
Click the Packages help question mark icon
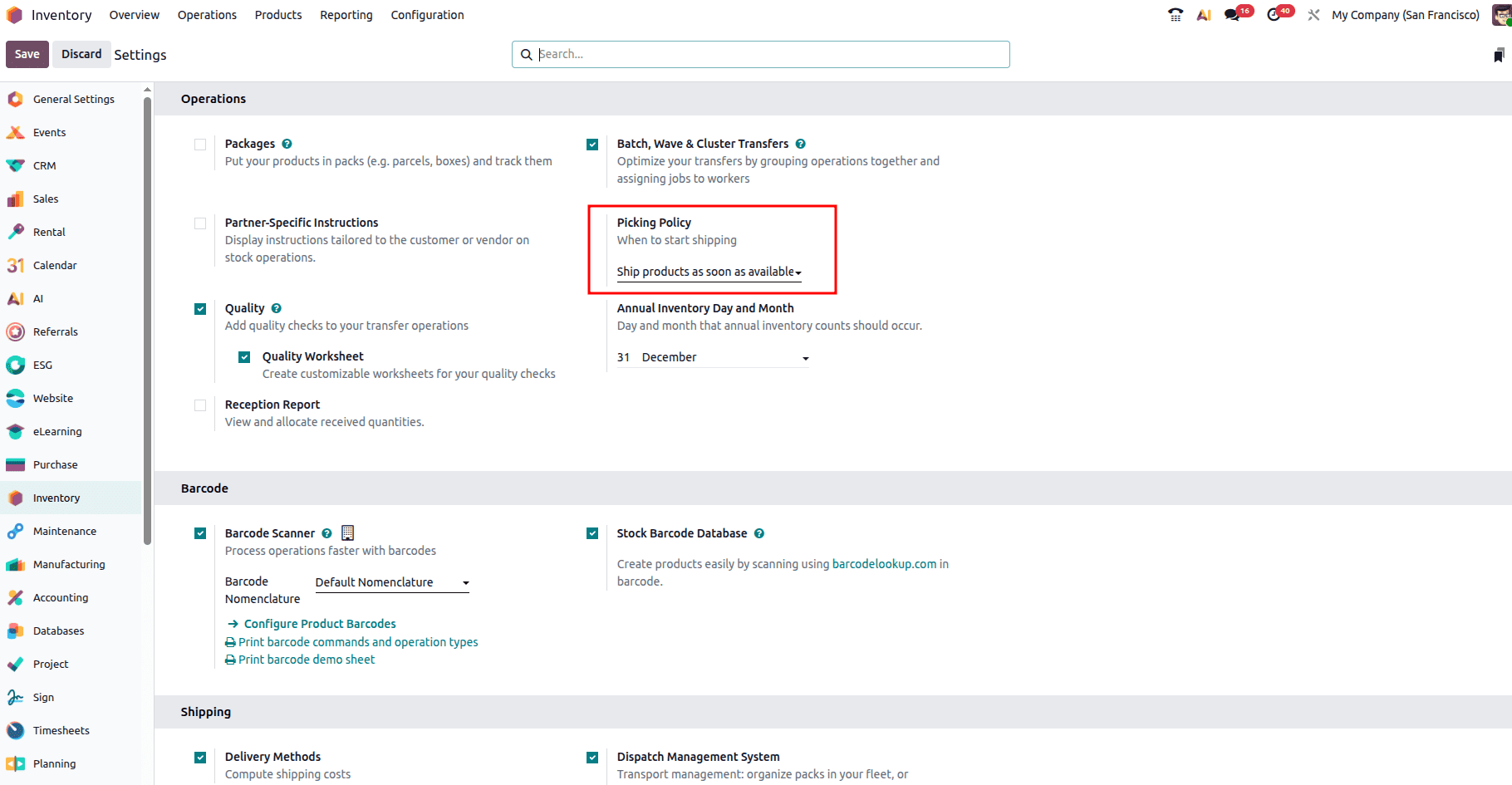click(287, 144)
